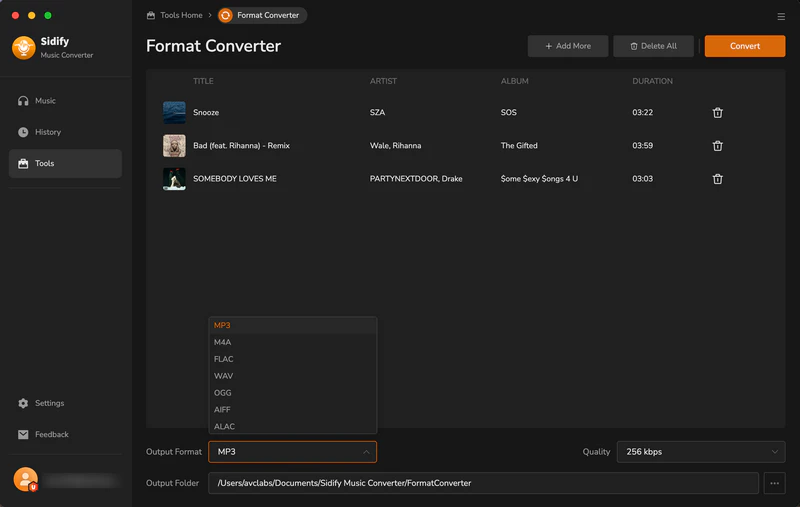This screenshot has width=800, height=507.
Task: Click the user profile avatar
Action: [25, 479]
